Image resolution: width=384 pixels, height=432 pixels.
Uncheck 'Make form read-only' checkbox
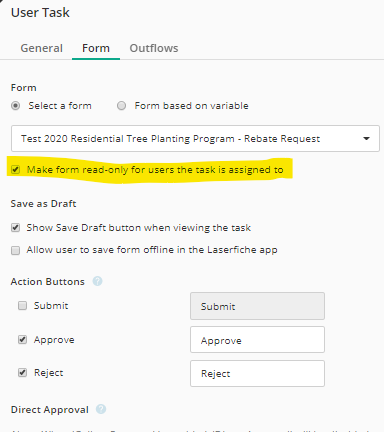point(15,170)
